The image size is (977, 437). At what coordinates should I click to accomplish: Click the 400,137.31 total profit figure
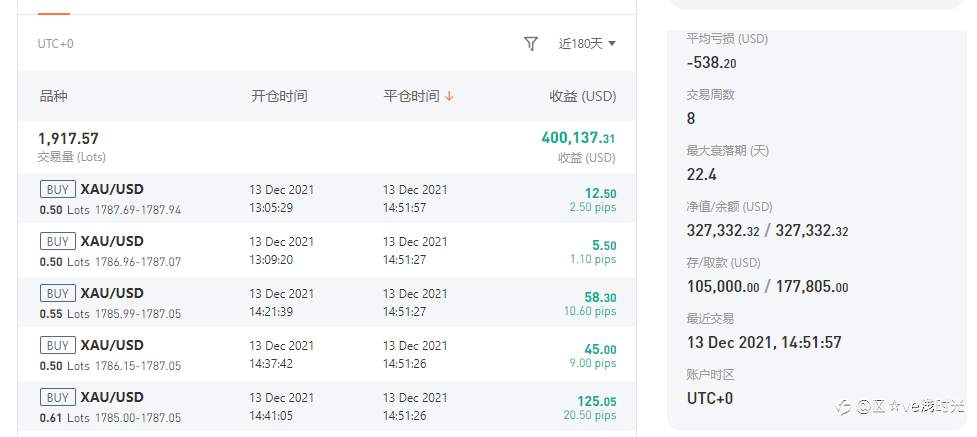tap(578, 138)
